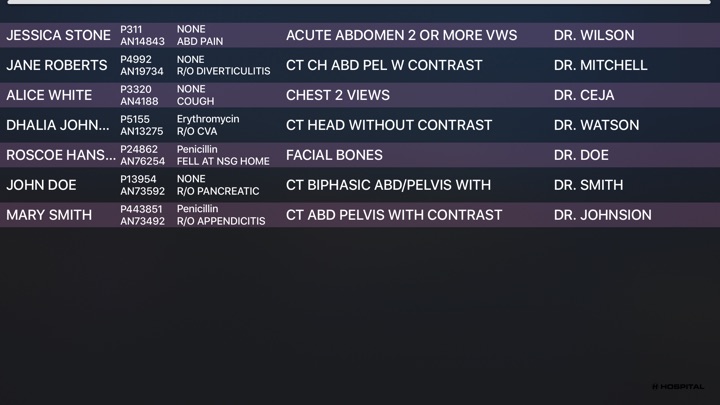The height and width of the screenshot is (405, 720).
Task: Click Dr. Wilson in the physician column
Action: pyautogui.click(x=594, y=35)
